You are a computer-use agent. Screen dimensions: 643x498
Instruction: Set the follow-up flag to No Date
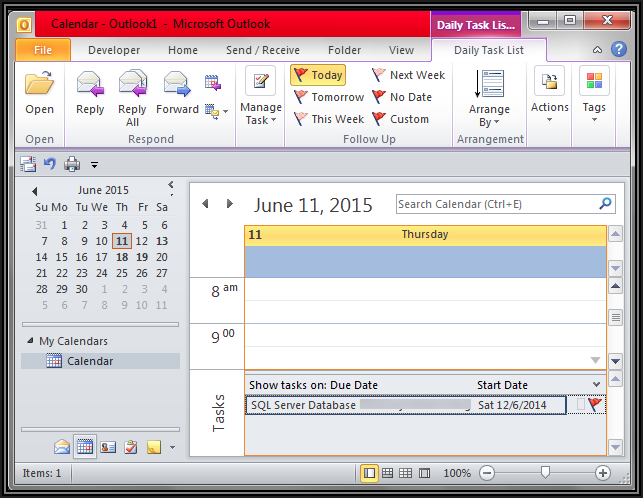click(x=402, y=97)
